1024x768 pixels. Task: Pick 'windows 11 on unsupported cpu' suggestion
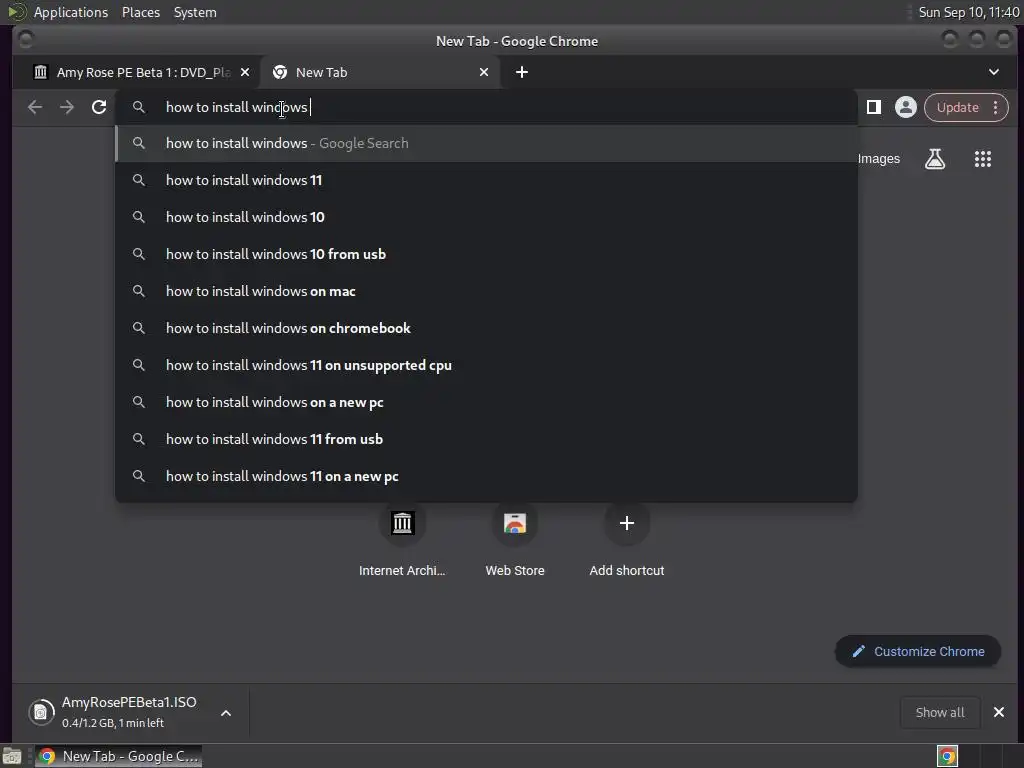point(486,365)
